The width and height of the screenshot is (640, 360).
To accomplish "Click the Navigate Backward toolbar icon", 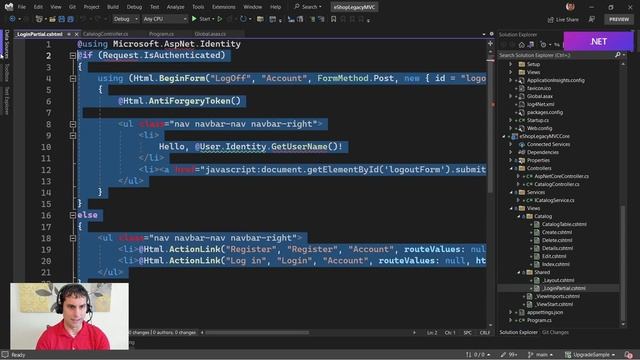I will point(12,19).
